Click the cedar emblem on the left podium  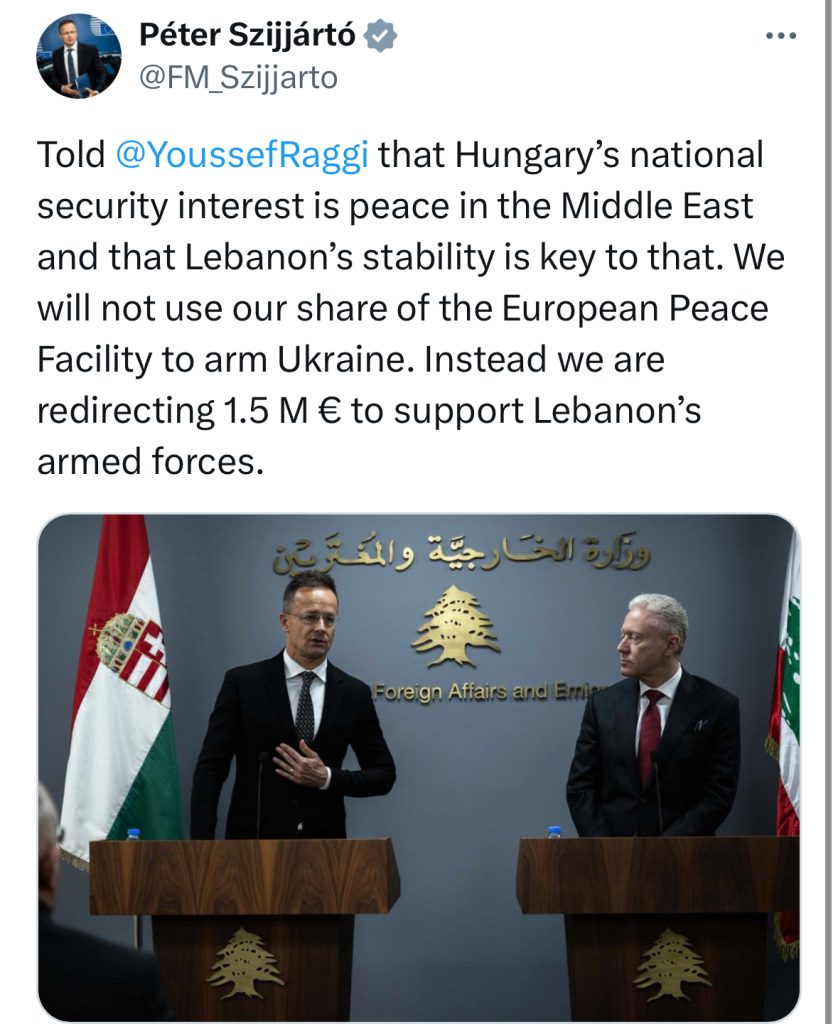coord(245,961)
